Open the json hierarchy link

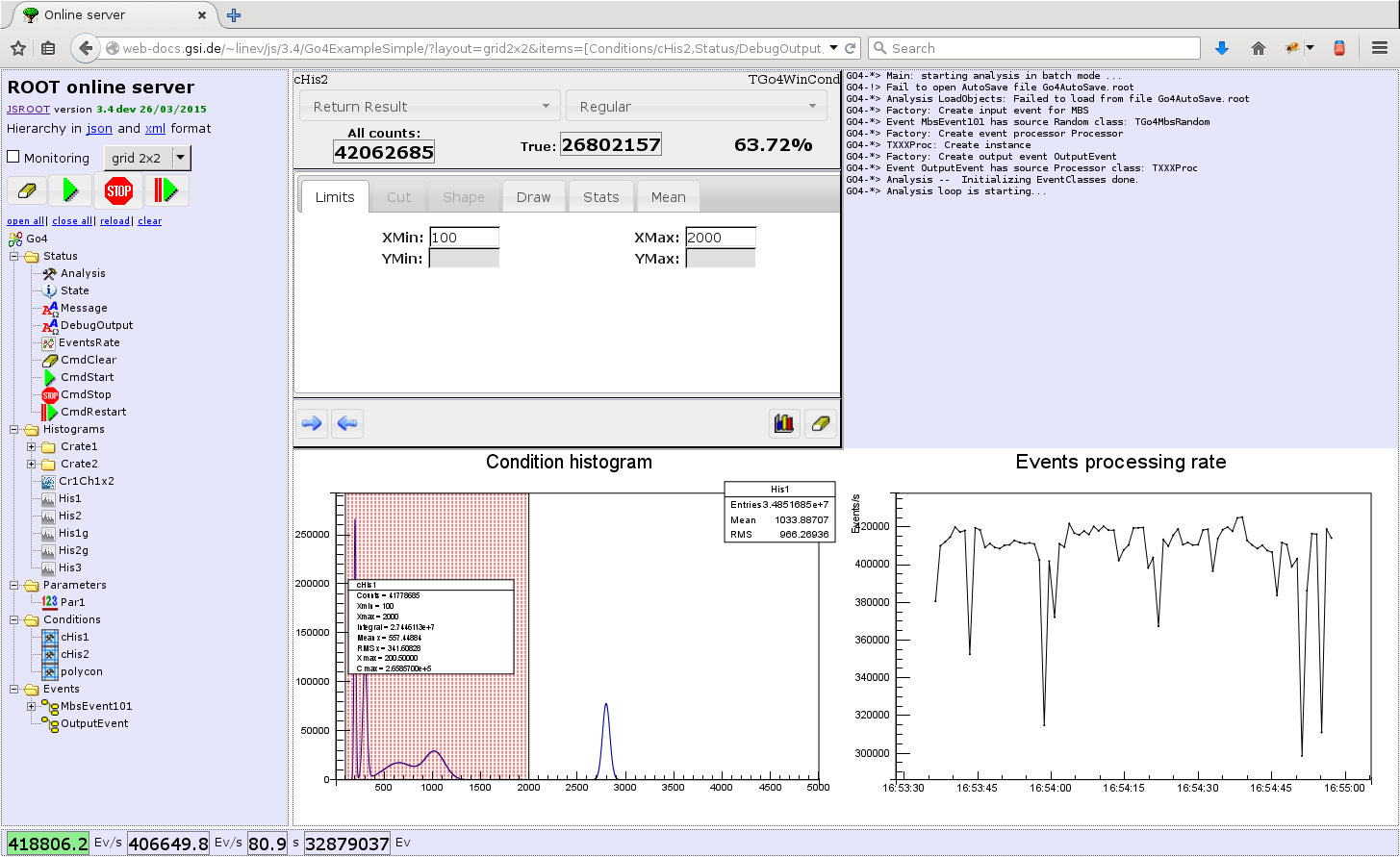(x=99, y=129)
